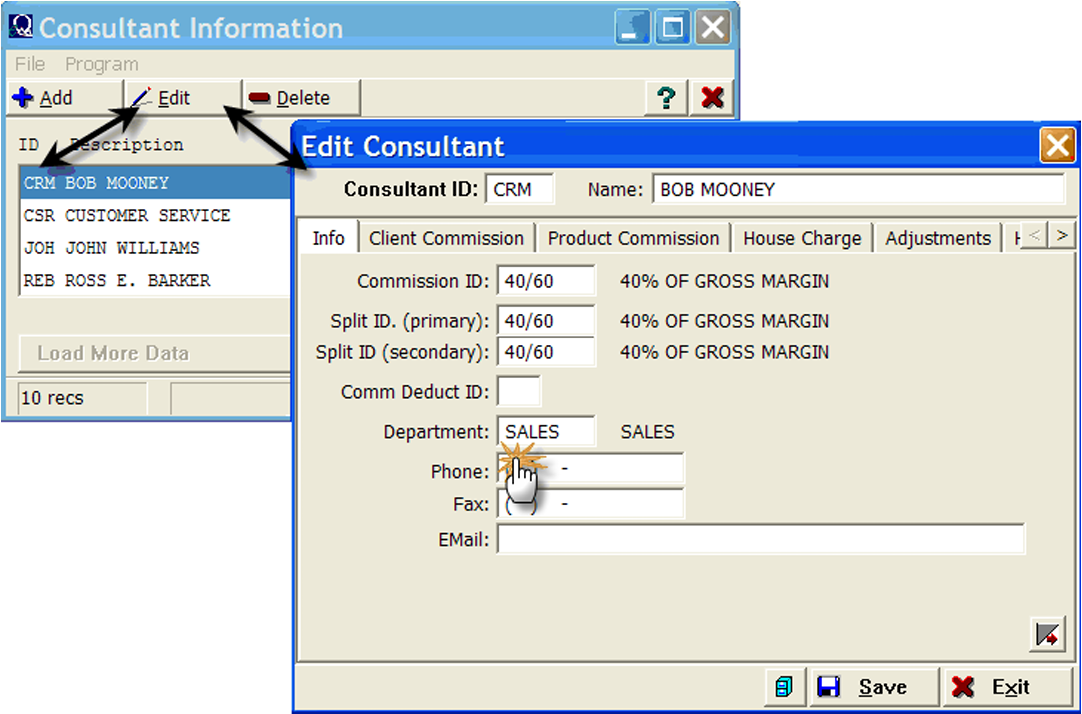1082x714 pixels.
Task: Select the REB ROSS E. BARKER row
Action: pyautogui.click(x=155, y=280)
